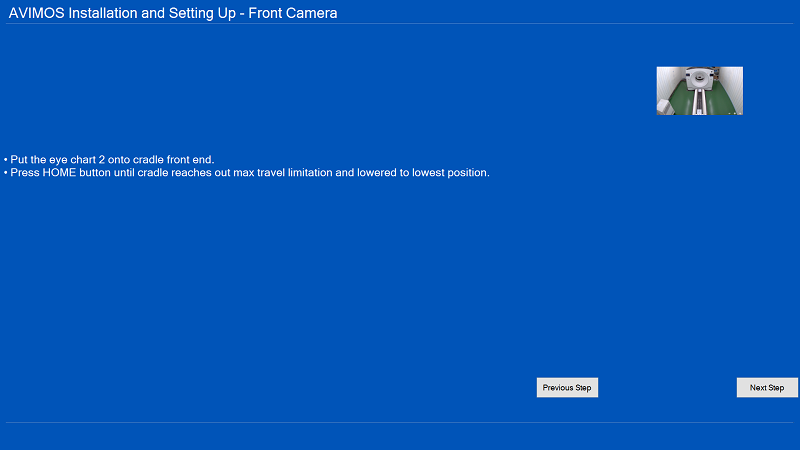800x450 pixels.
Task: Click the Next Step button
Action: point(767,388)
